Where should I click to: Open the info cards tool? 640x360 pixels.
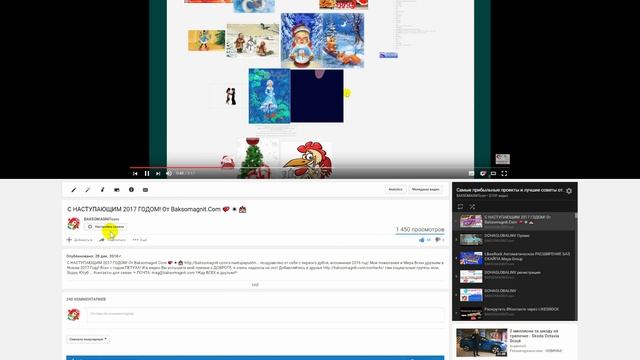pyautogui.click(x=131, y=190)
